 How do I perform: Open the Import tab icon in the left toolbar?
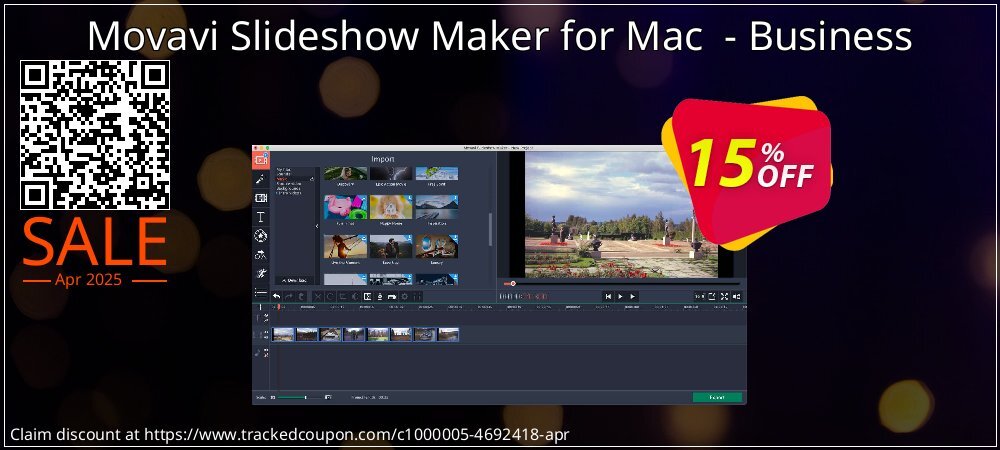(x=261, y=160)
